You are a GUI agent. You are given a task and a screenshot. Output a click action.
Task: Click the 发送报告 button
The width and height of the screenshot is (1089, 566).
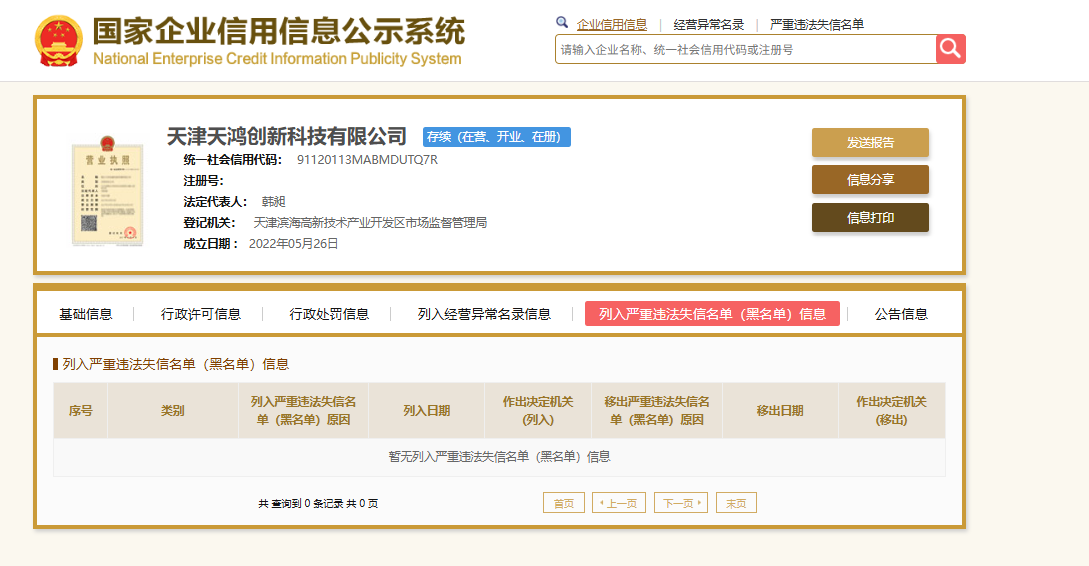(x=870, y=142)
